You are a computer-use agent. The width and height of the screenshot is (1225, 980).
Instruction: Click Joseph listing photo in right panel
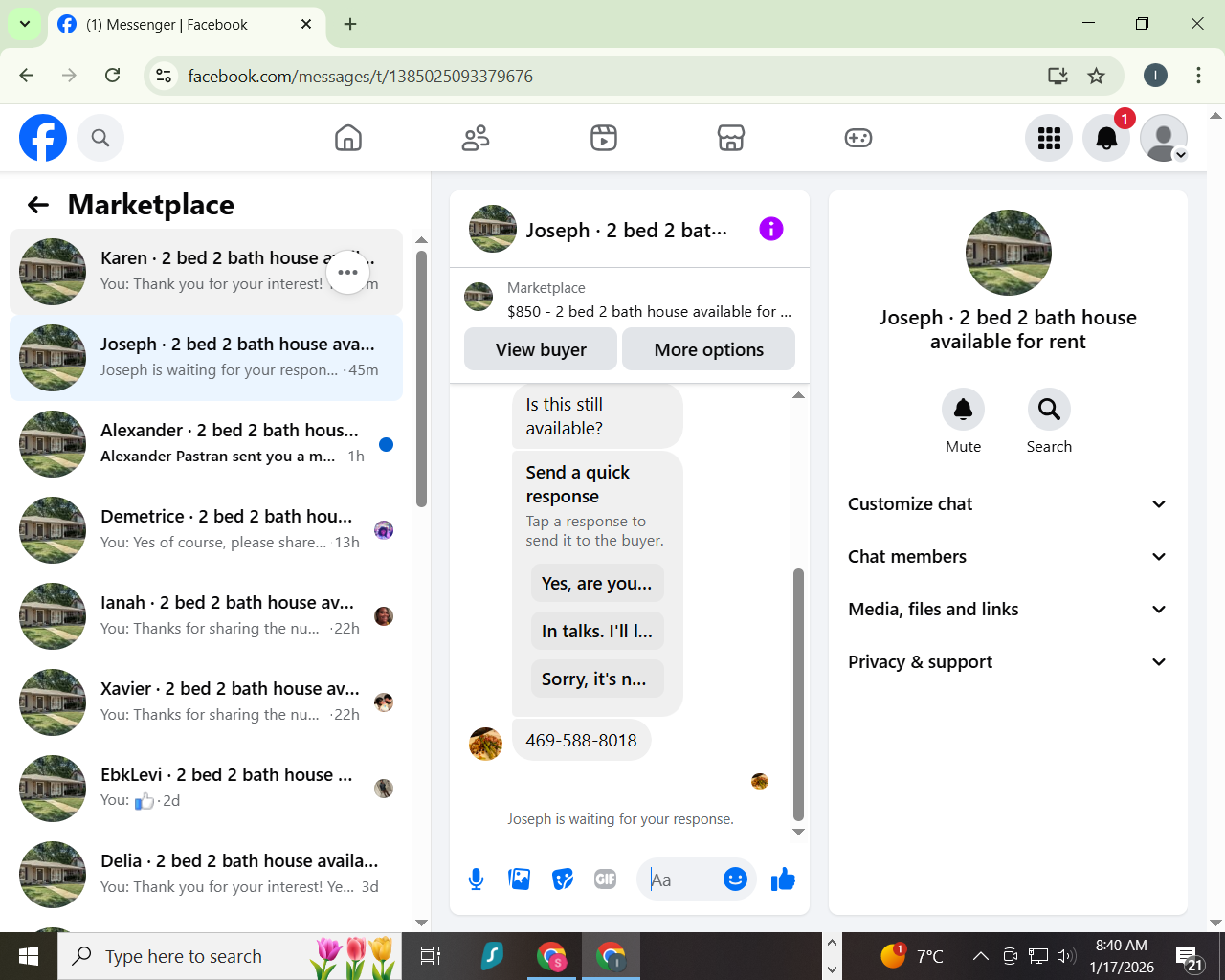coord(1009,252)
